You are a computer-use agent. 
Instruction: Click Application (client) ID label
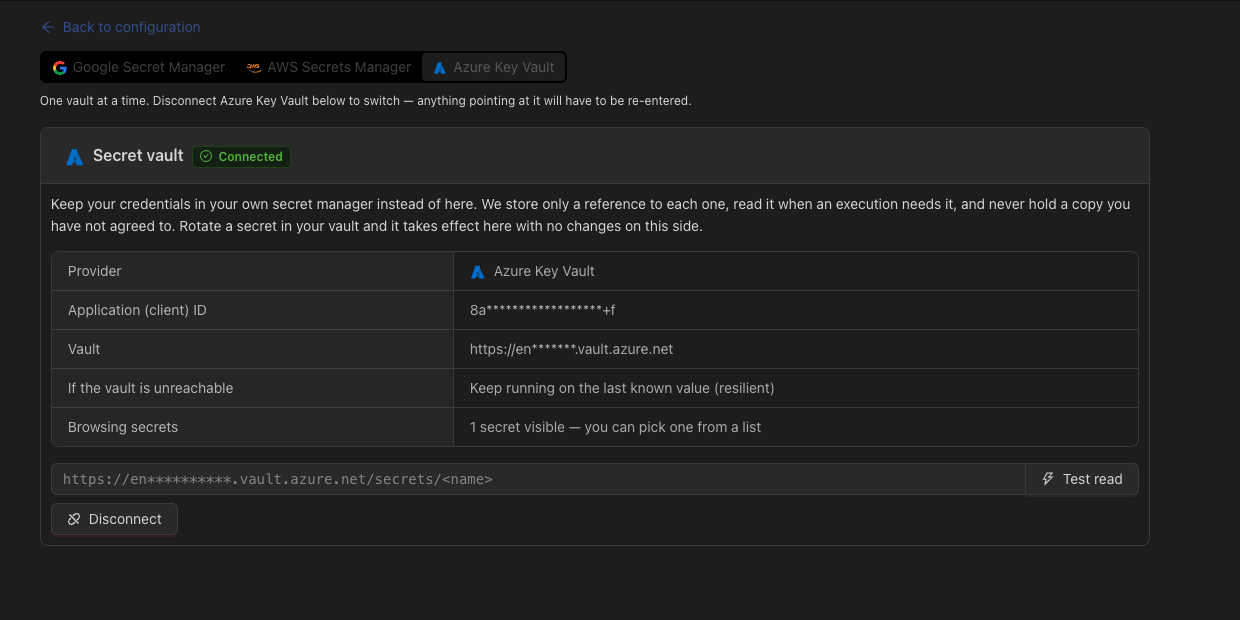[x=137, y=310]
